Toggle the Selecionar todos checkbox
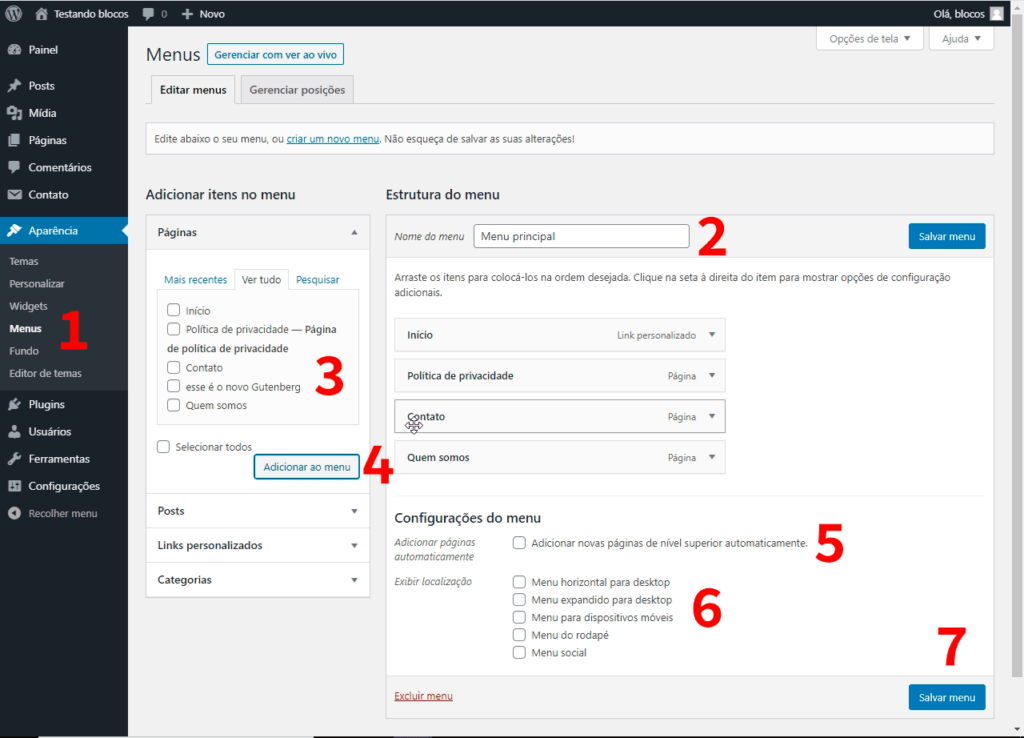Image resolution: width=1024 pixels, height=738 pixels. (163, 447)
